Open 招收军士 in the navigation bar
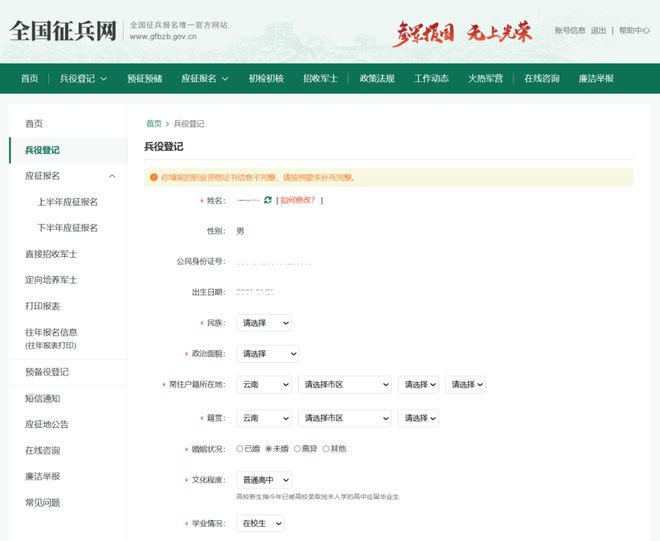Viewport: 660px width, 541px height. point(321,79)
